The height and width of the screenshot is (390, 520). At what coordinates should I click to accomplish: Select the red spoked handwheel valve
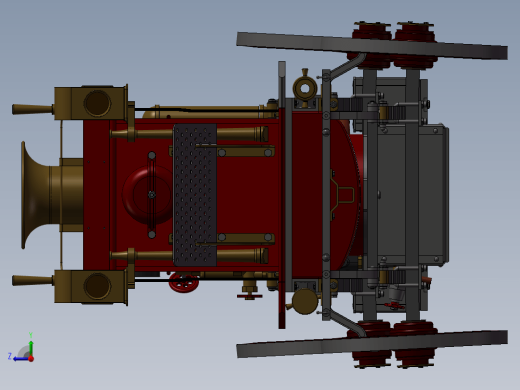pos(184,283)
